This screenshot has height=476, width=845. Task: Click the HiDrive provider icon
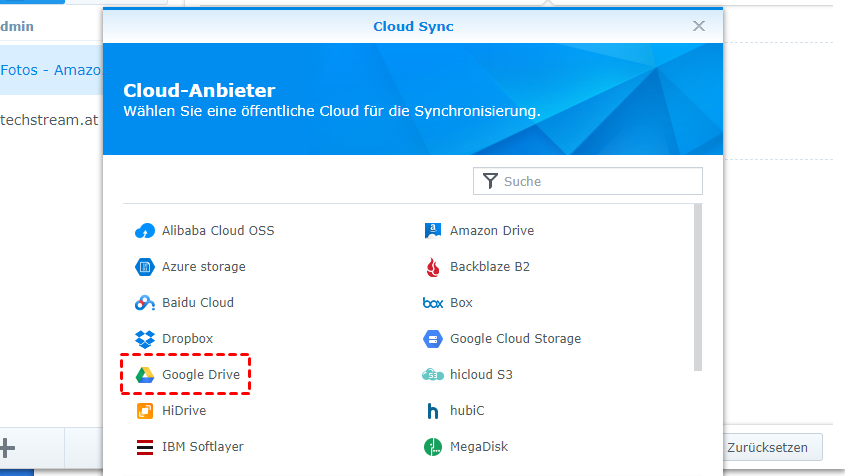[x=145, y=411]
